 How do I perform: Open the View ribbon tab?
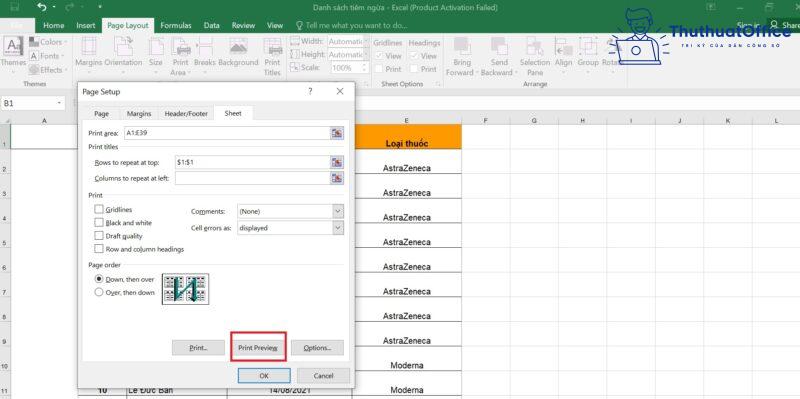[275, 25]
